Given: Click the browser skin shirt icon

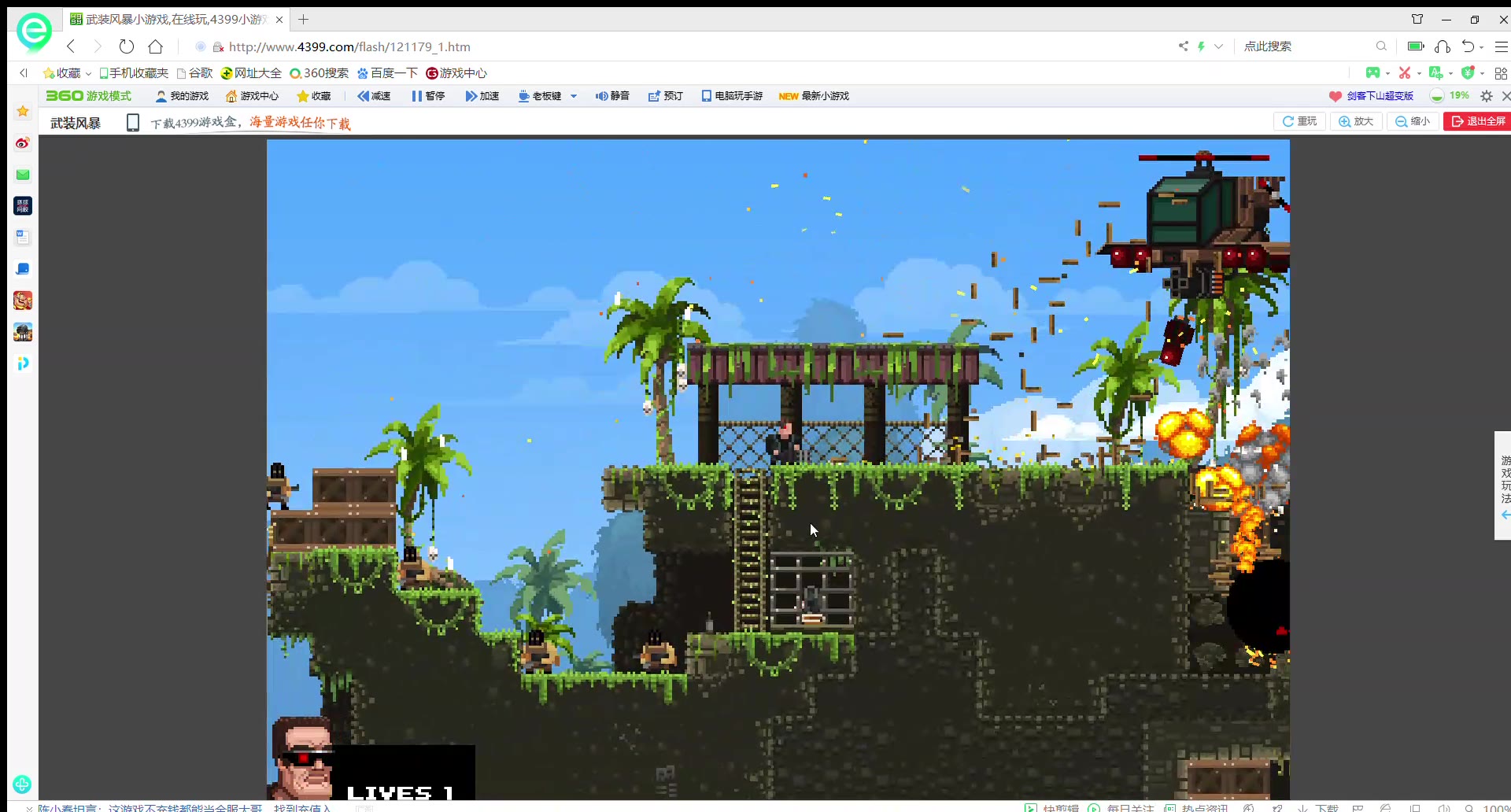Looking at the screenshot, I should 1417,19.
